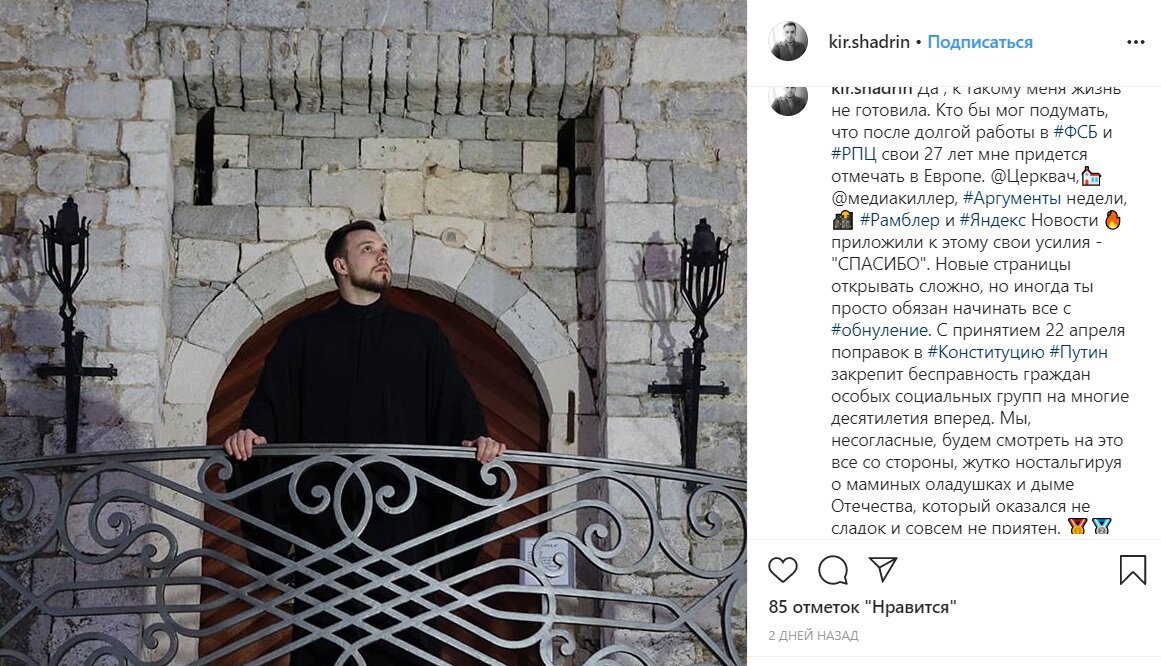Open hashtag #обнуление
This screenshot has width=1161, height=666.
click(880, 330)
